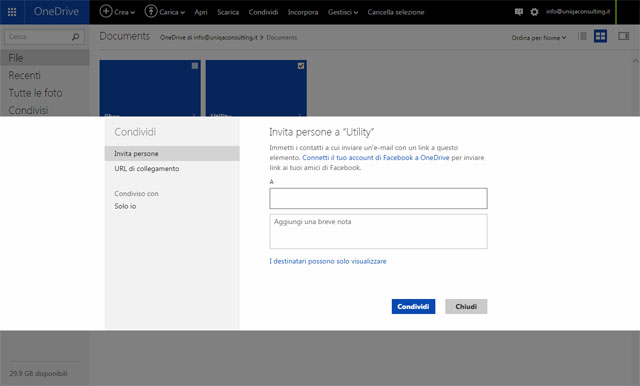Switch to tiles view icon
The width and height of the screenshot is (640, 386).
[600, 36]
